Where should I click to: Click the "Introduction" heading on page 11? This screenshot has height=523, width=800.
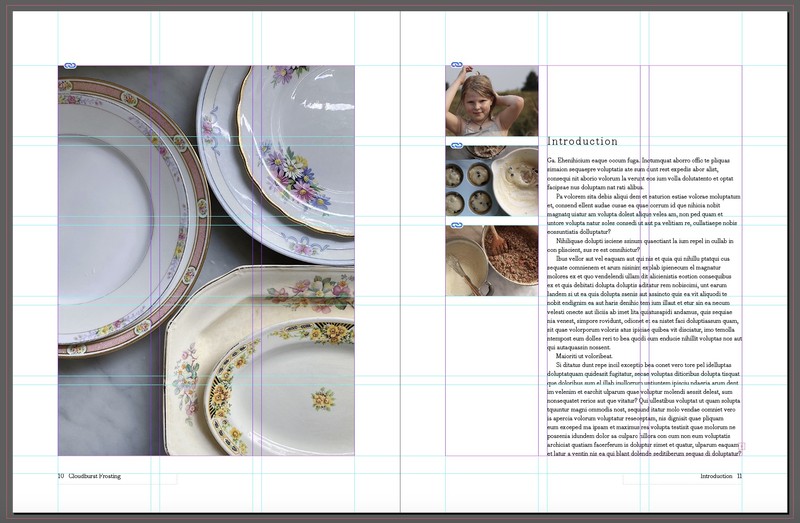(x=582, y=141)
